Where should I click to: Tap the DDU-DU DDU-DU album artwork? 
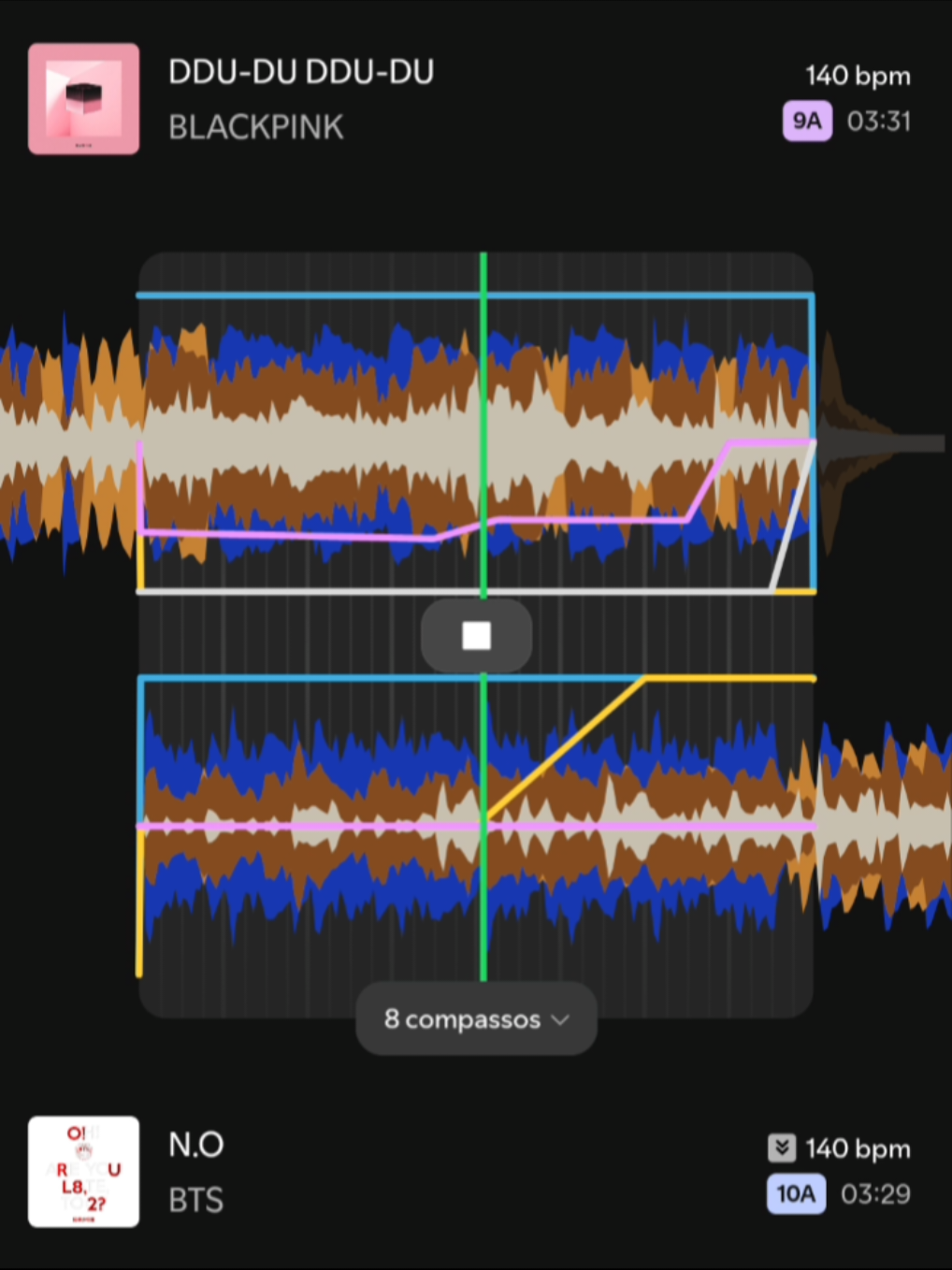point(84,99)
